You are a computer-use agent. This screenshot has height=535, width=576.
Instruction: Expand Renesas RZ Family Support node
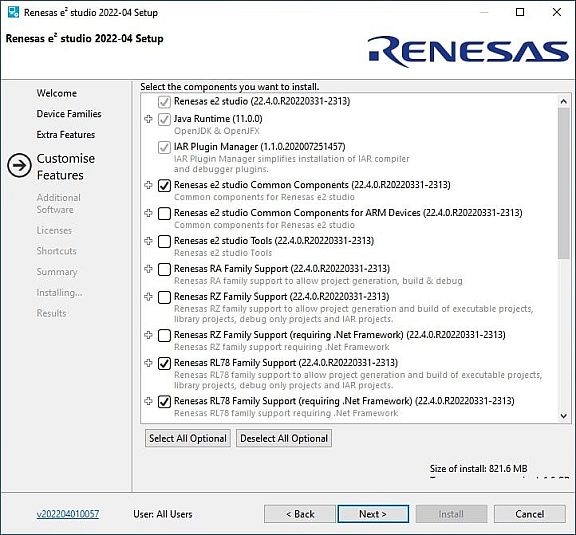[148, 297]
